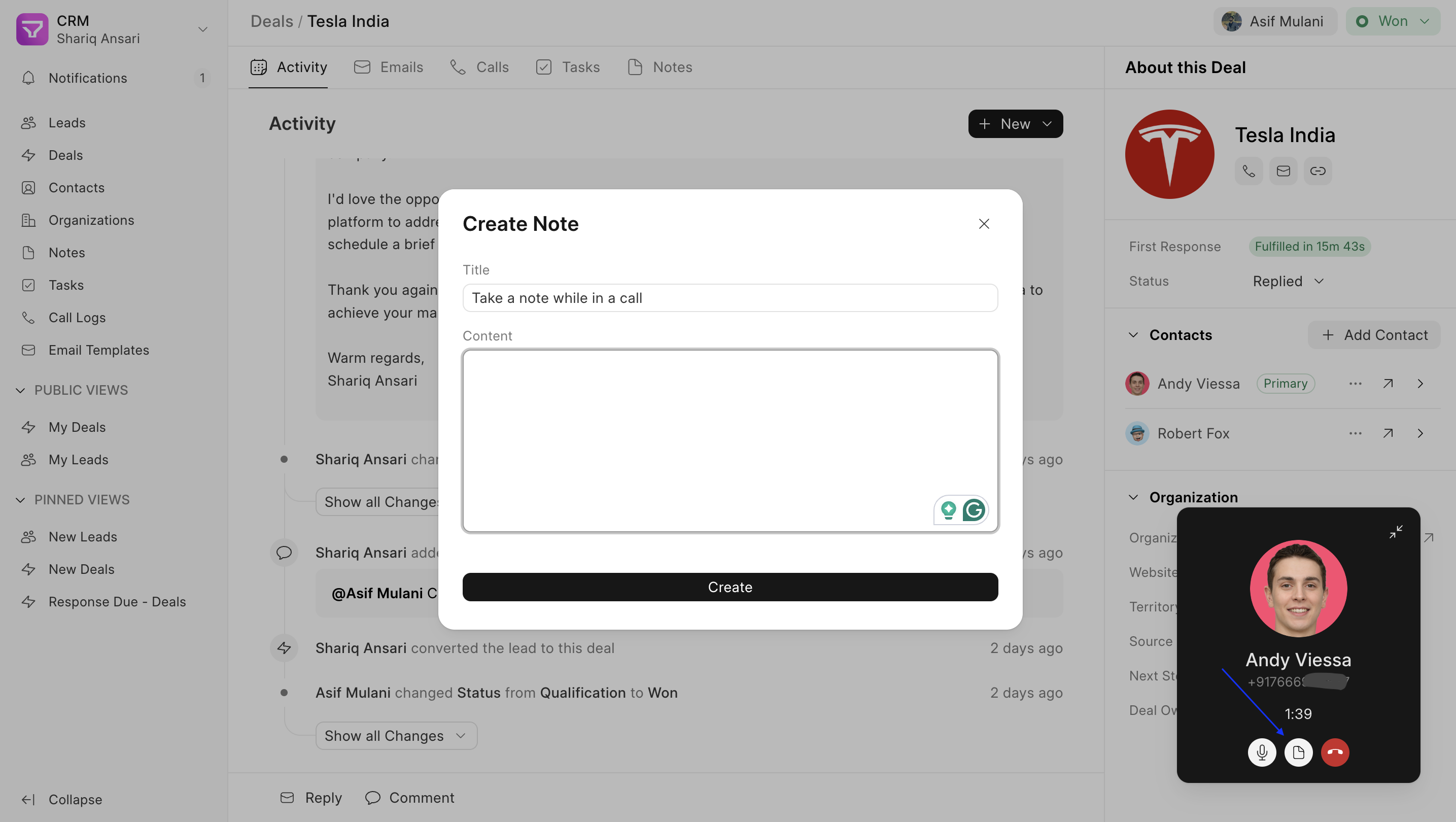The image size is (1456, 822).
Task: Click Reply at the bottom
Action: pyautogui.click(x=311, y=798)
